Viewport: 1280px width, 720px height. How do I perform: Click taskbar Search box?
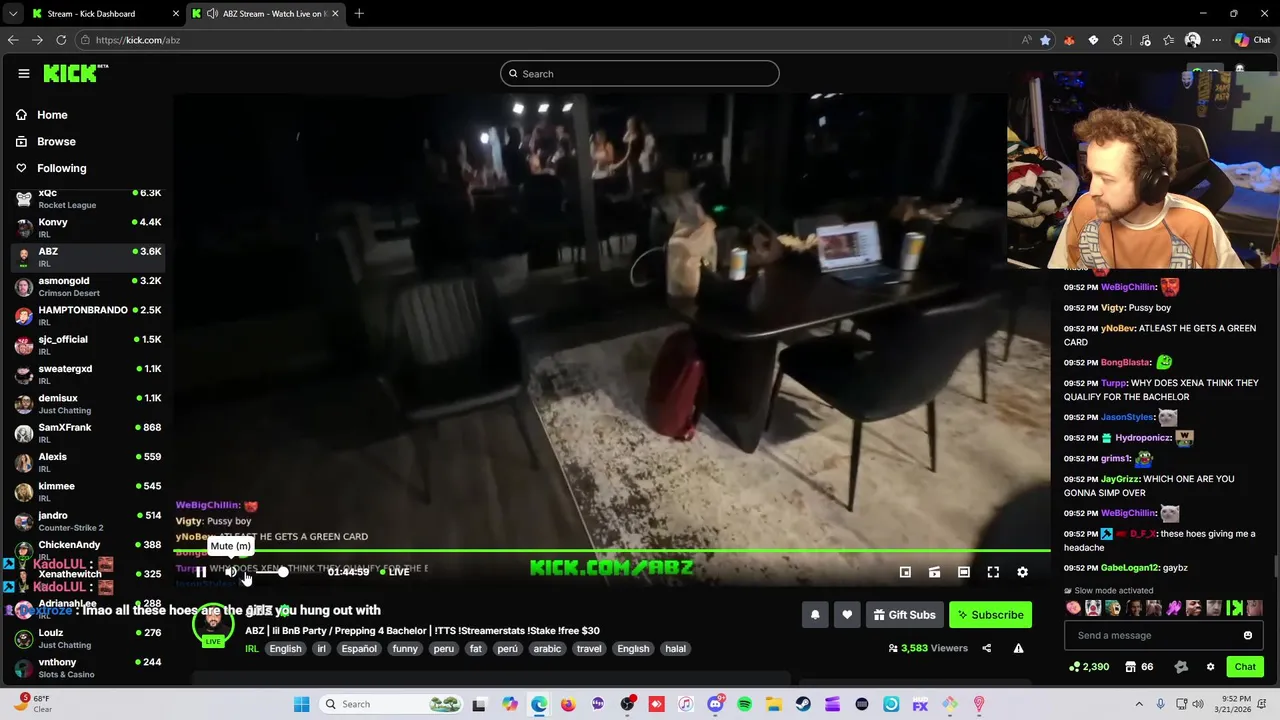click(391, 704)
